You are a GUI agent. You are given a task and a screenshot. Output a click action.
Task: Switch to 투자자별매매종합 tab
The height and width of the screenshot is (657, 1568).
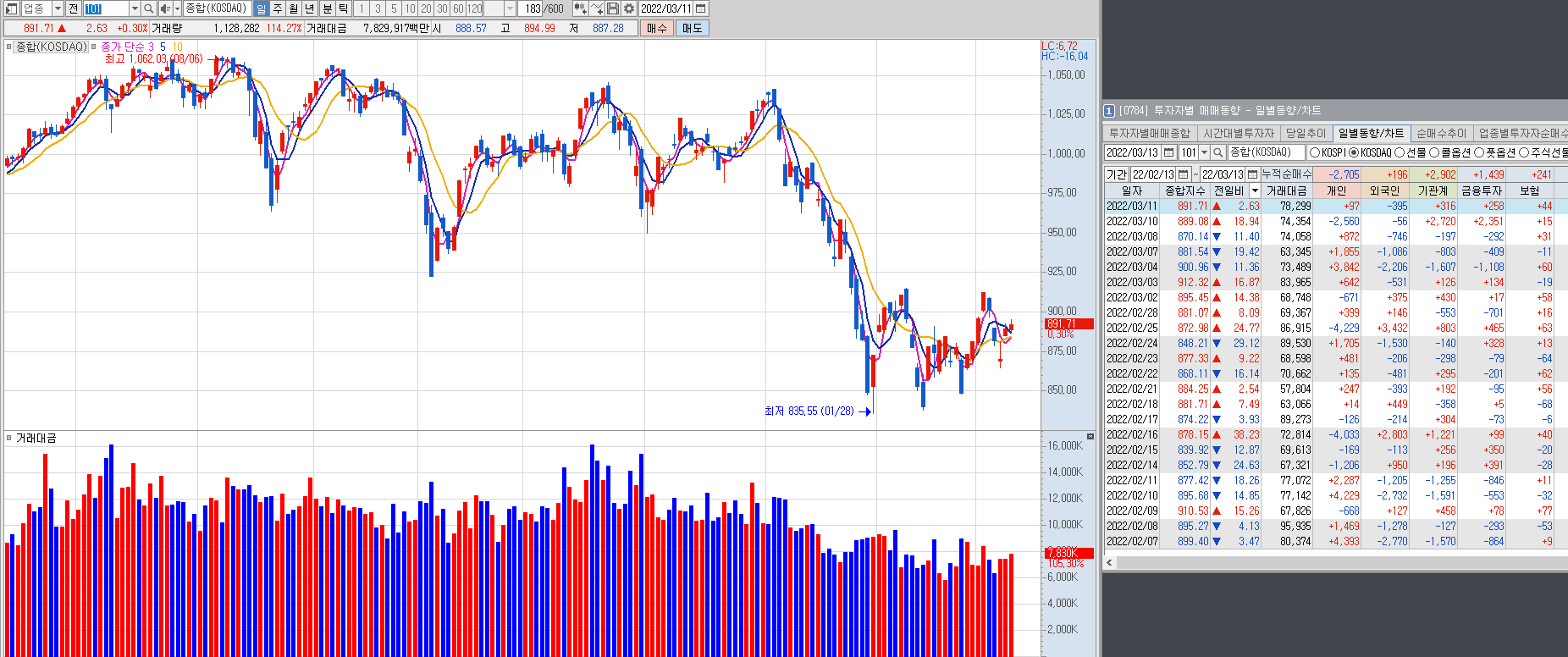pyautogui.click(x=1149, y=133)
